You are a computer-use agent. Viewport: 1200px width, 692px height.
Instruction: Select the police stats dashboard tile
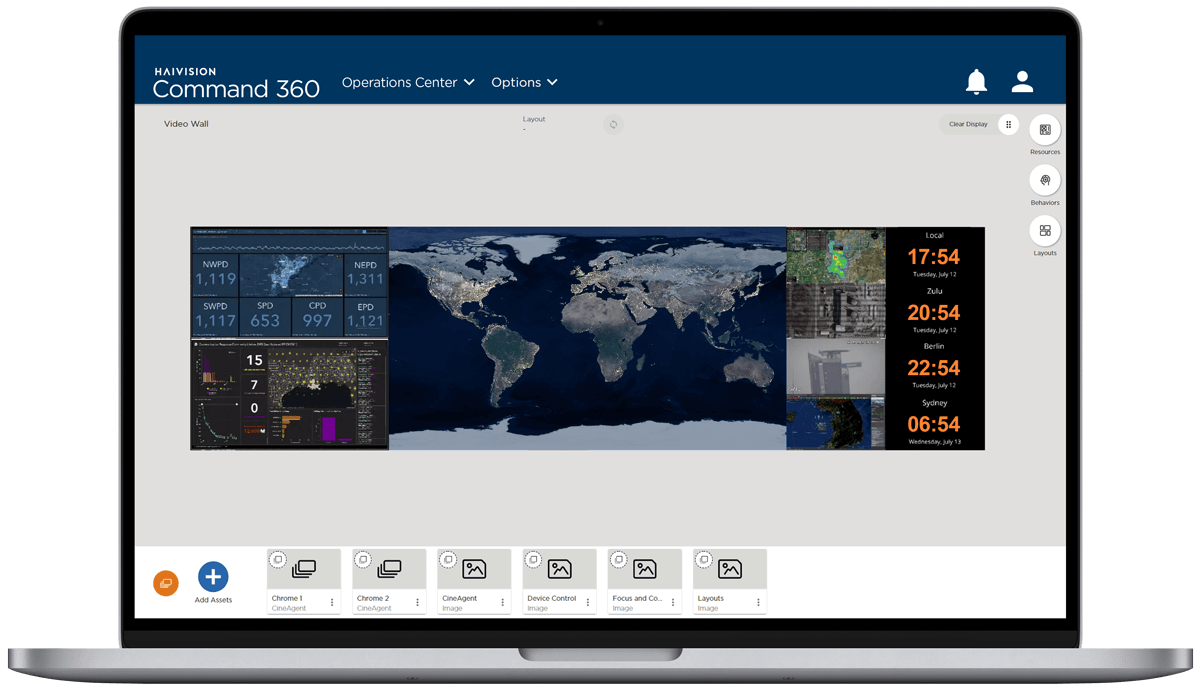point(289,282)
